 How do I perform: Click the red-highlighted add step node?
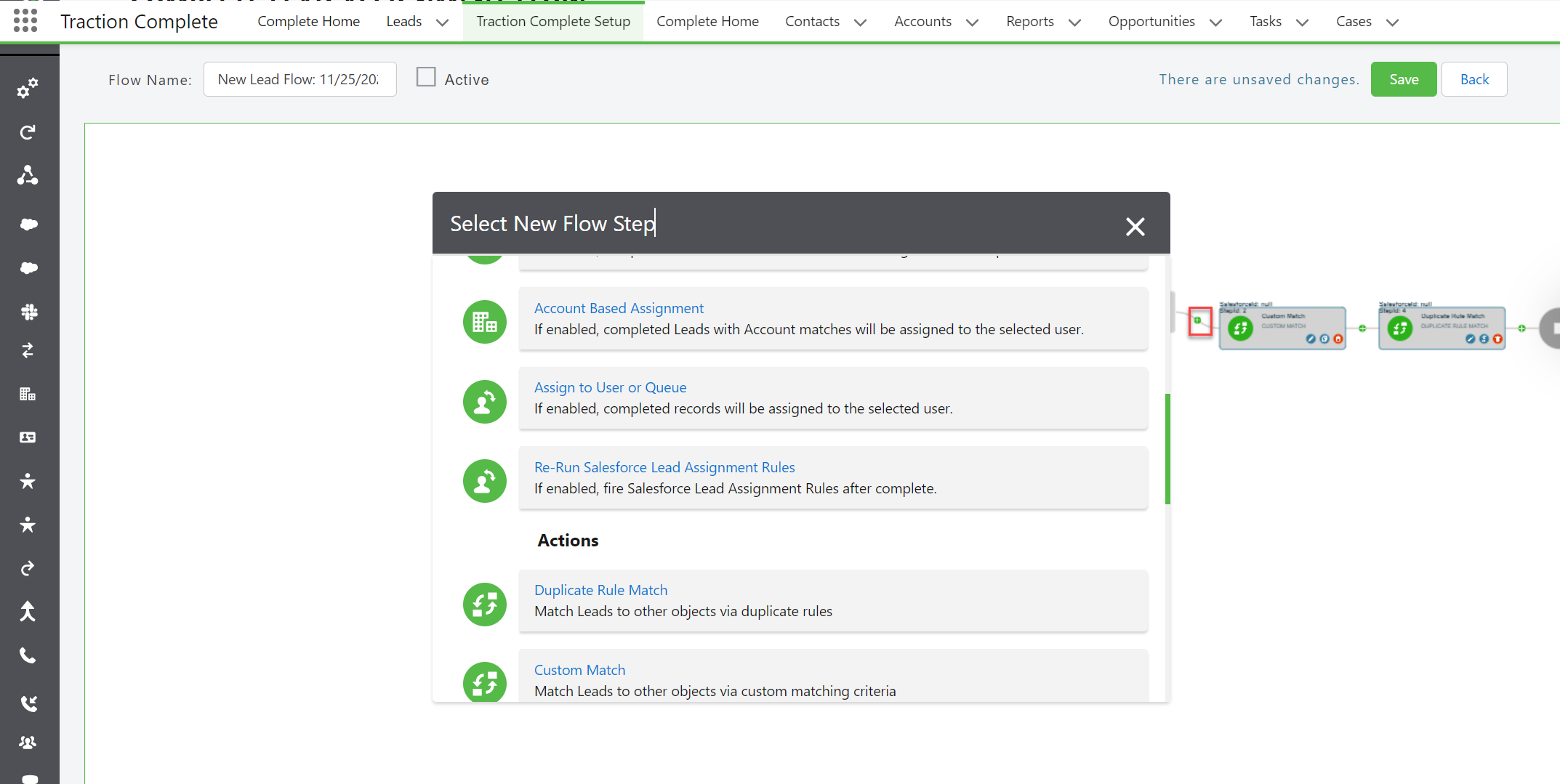tap(1198, 320)
